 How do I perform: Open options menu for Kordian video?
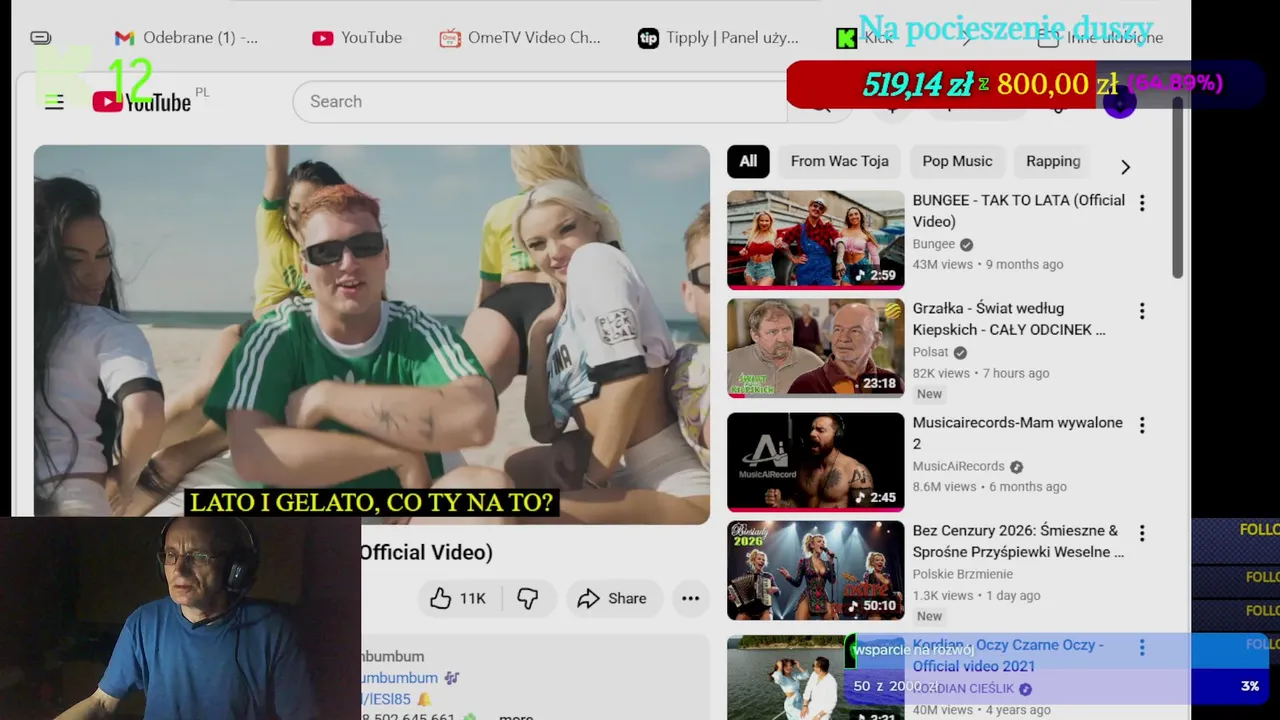(1142, 648)
